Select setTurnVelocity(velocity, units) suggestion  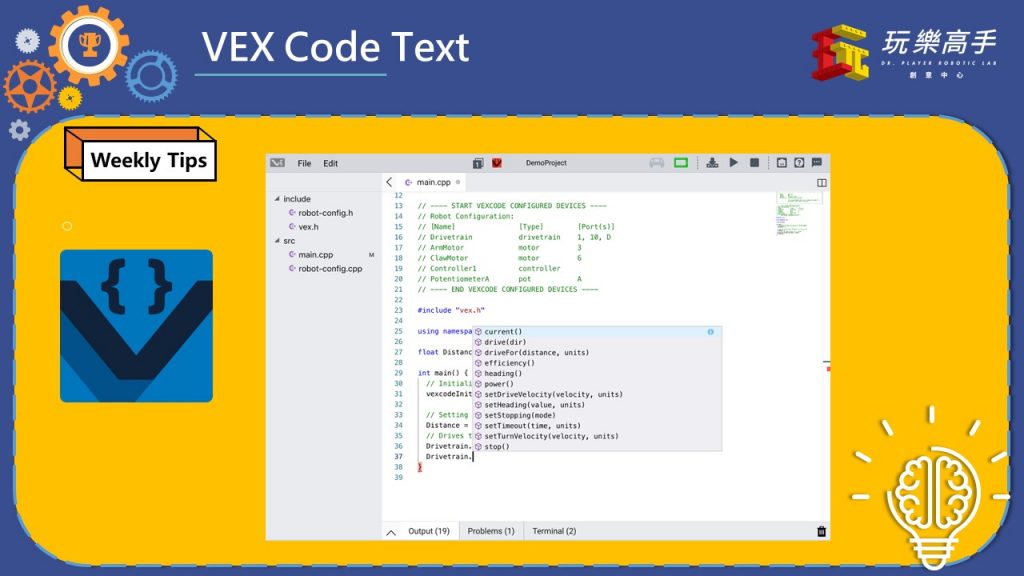tap(597, 436)
